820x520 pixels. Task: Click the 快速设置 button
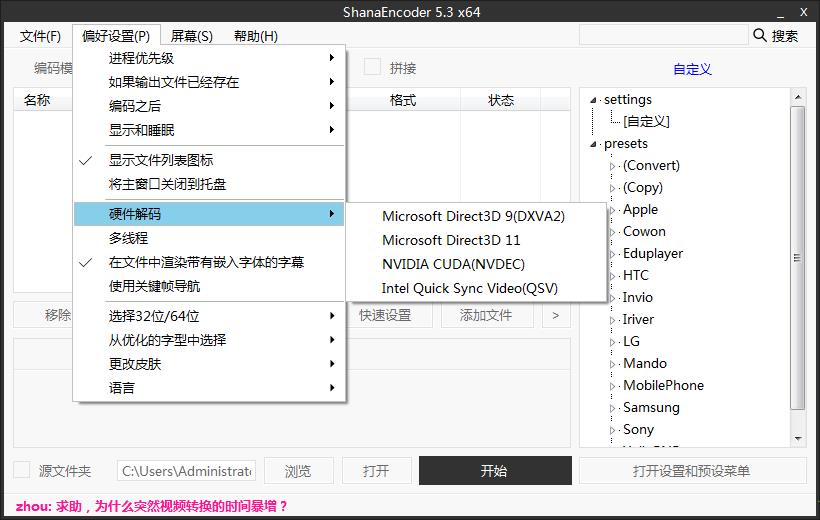click(390, 315)
